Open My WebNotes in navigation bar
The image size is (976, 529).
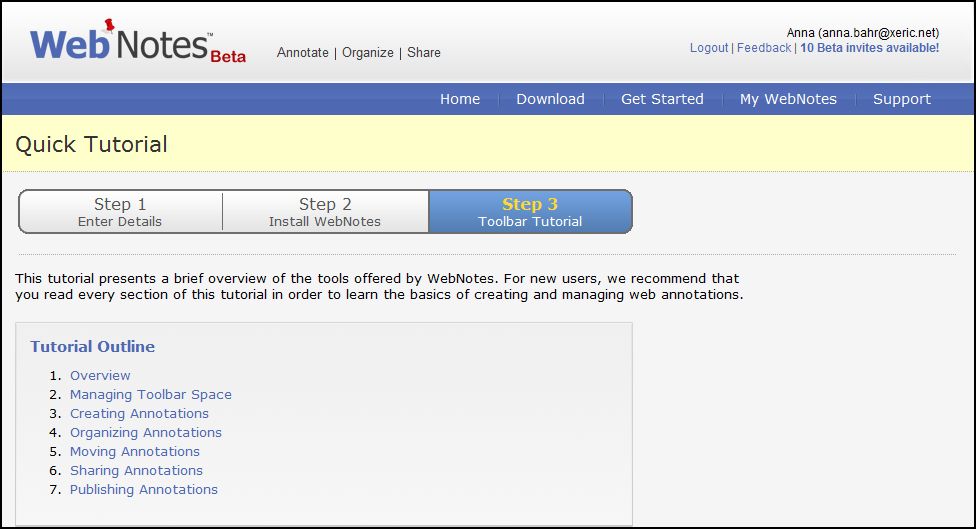[x=788, y=99]
